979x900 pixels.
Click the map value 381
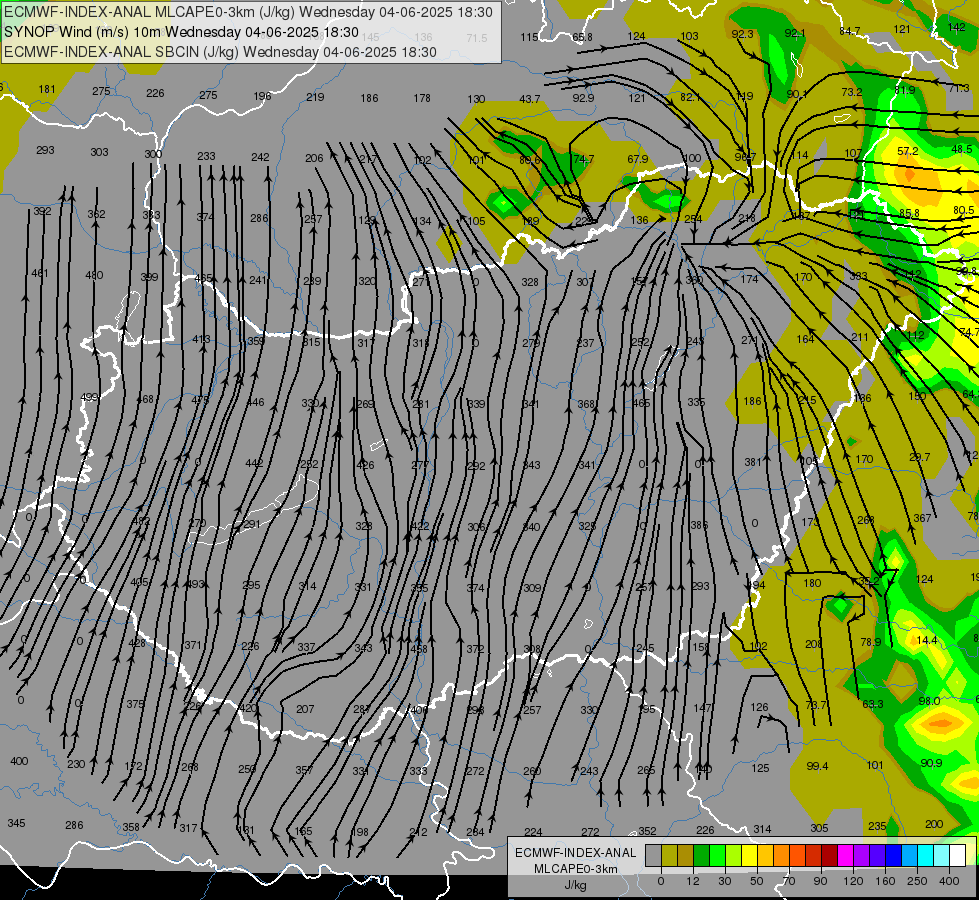point(753,462)
